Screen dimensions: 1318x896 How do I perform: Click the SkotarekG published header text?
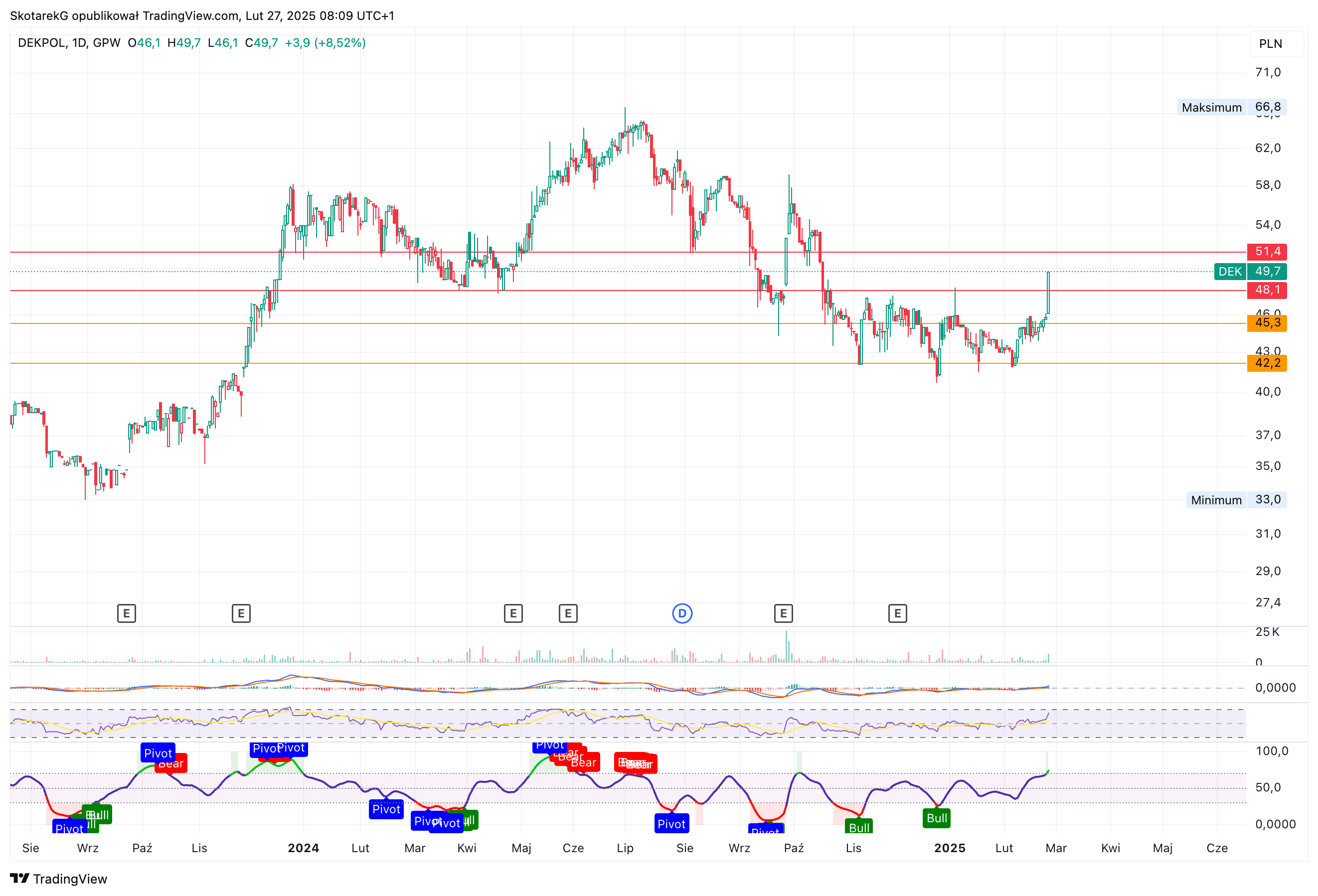pyautogui.click(x=202, y=15)
